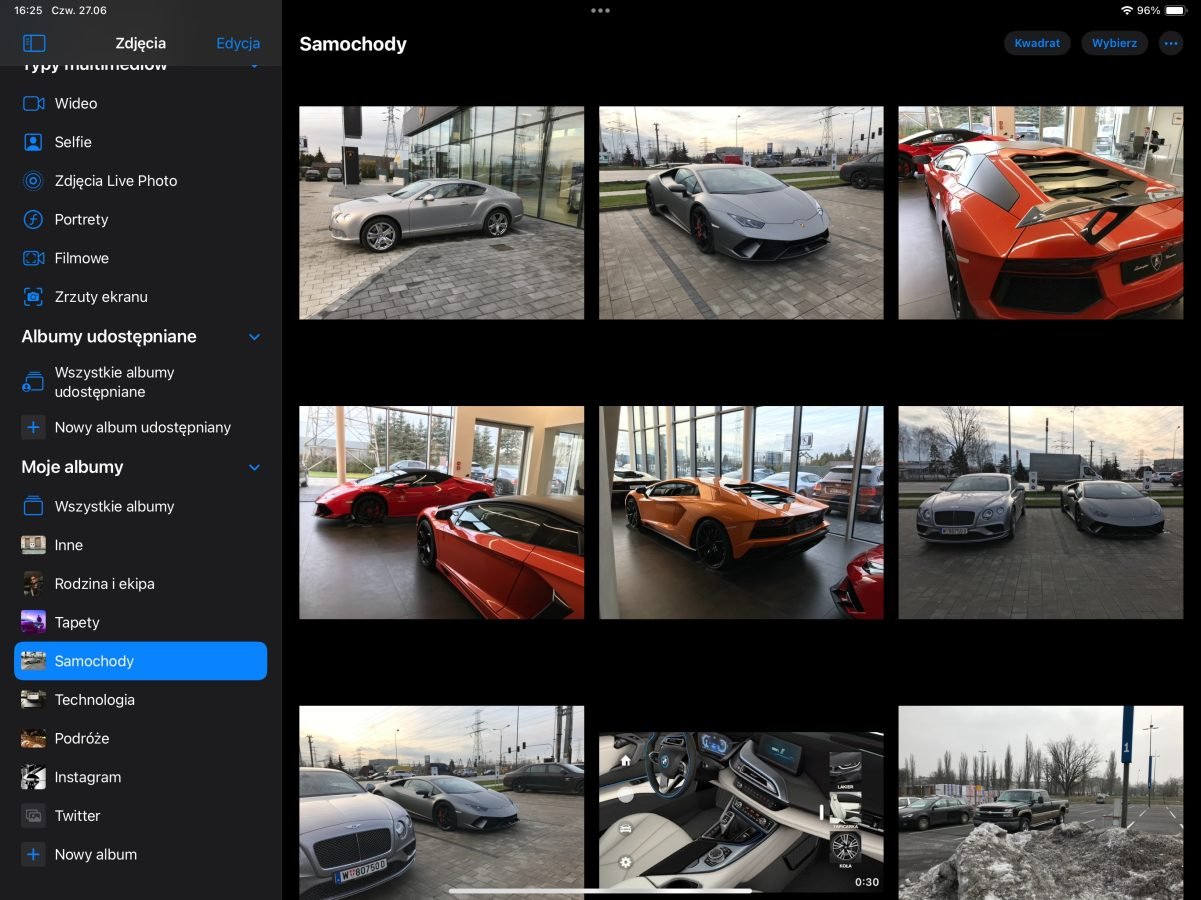This screenshot has width=1201, height=900.
Task: Select the Samochody album row
Action: pos(141,661)
